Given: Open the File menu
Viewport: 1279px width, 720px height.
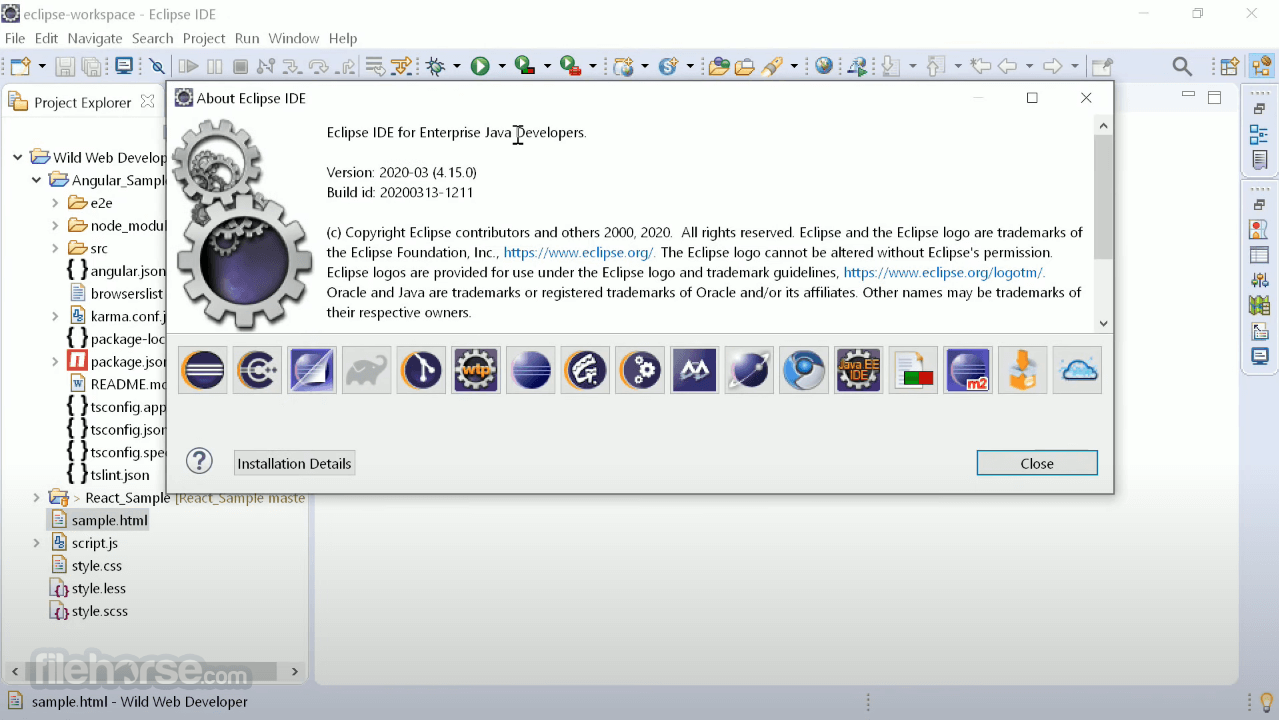Looking at the screenshot, I should pyautogui.click(x=15, y=38).
